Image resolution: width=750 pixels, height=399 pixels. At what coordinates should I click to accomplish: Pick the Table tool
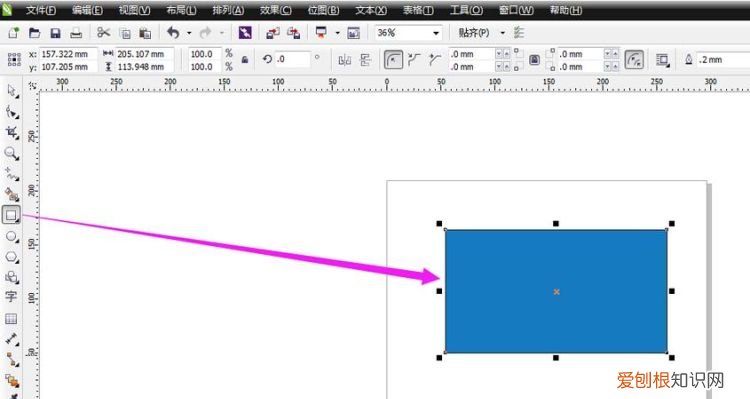11,319
